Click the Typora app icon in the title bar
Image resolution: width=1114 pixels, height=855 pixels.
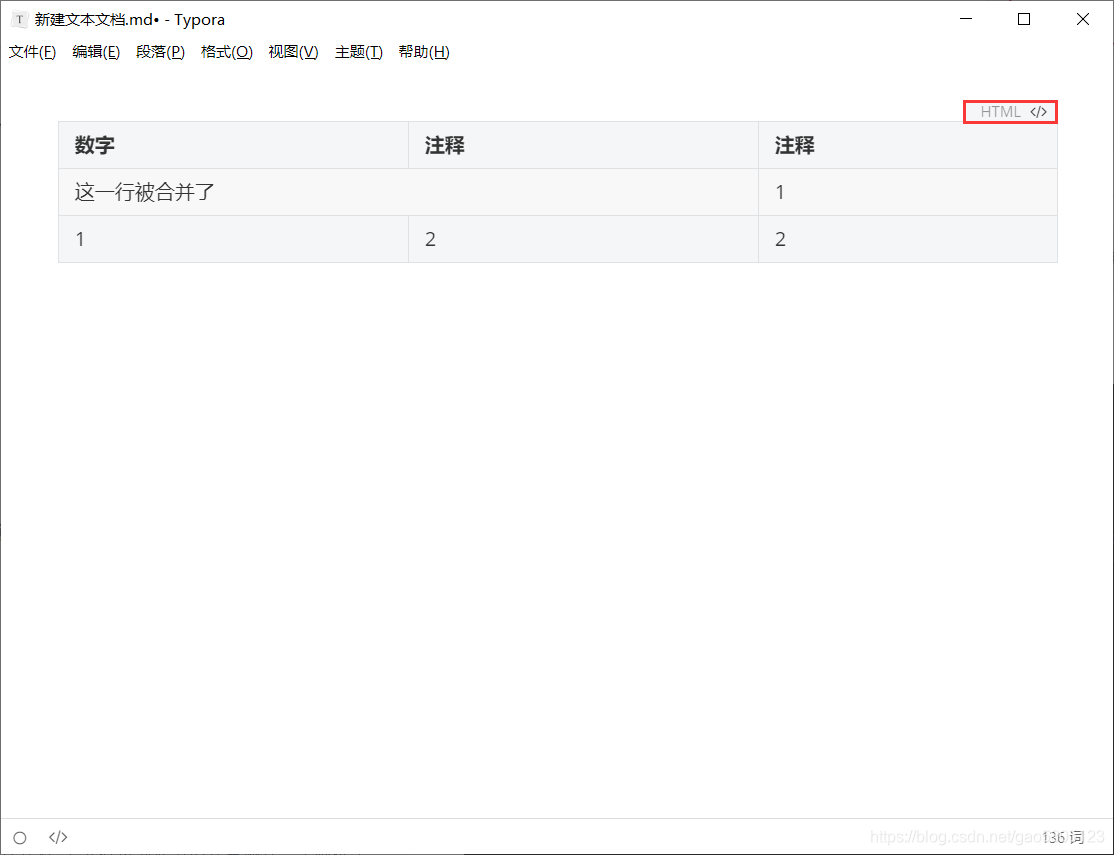click(x=18, y=19)
